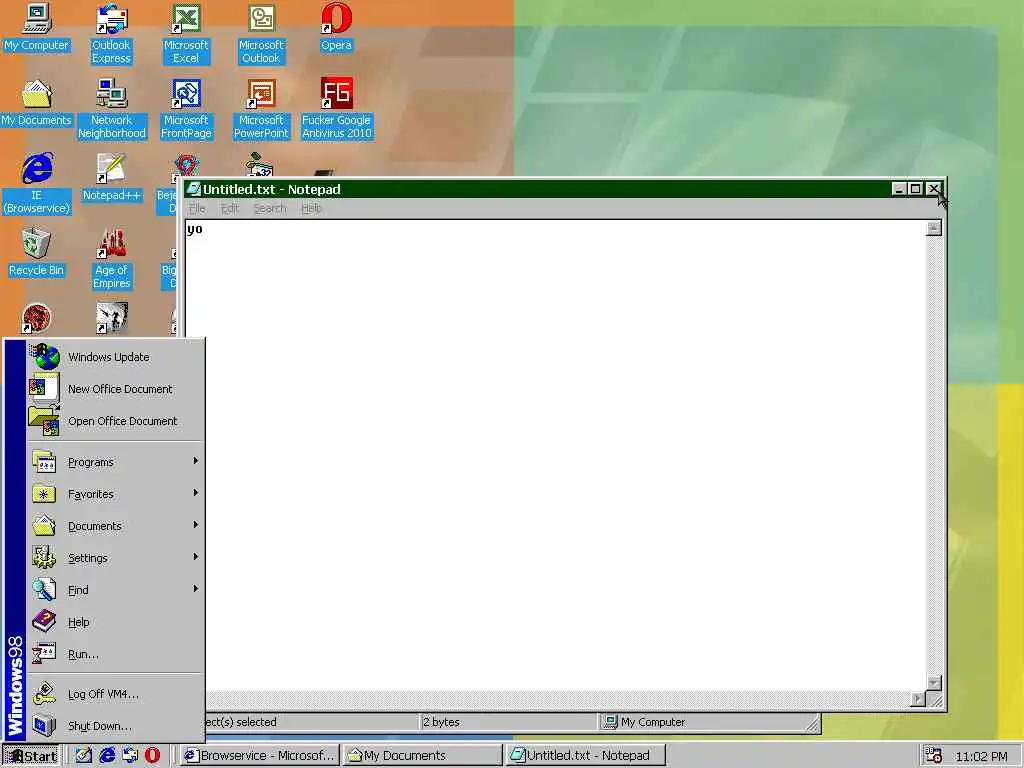Switch to My Documents taskbar button

[x=423, y=756]
